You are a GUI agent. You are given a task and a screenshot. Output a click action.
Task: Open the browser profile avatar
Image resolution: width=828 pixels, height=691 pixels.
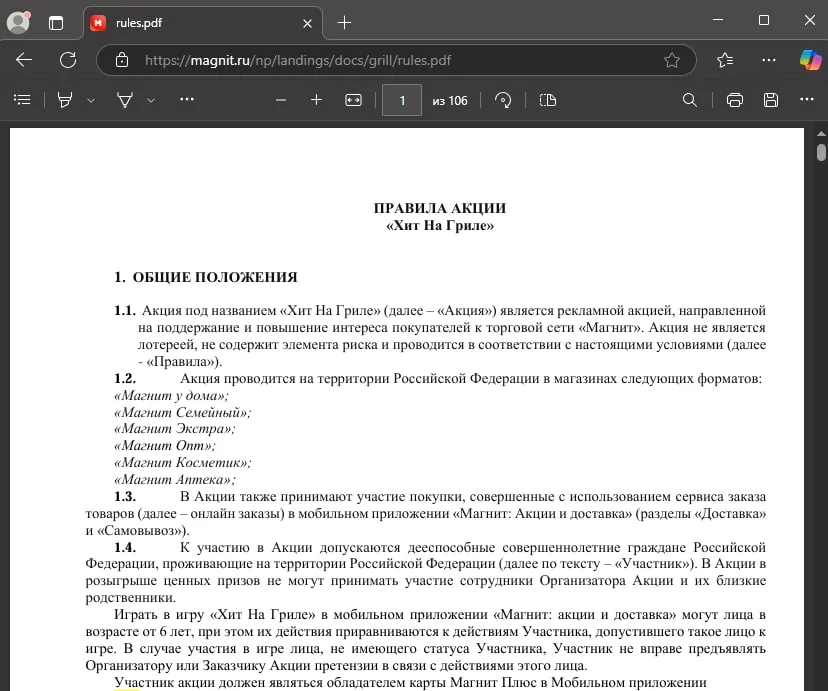pyautogui.click(x=18, y=22)
